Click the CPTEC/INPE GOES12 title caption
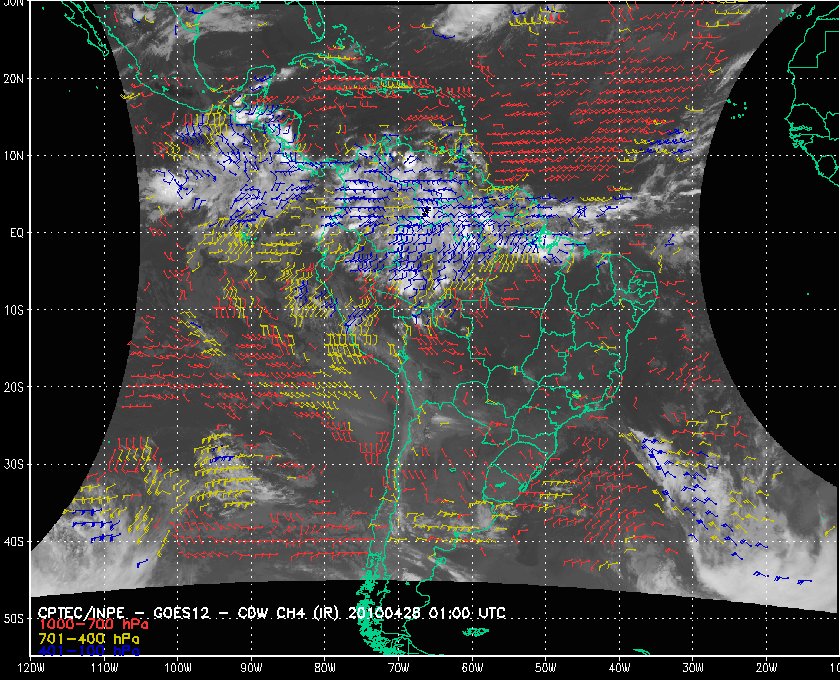Screen dimensions: 840x680 coord(272,613)
